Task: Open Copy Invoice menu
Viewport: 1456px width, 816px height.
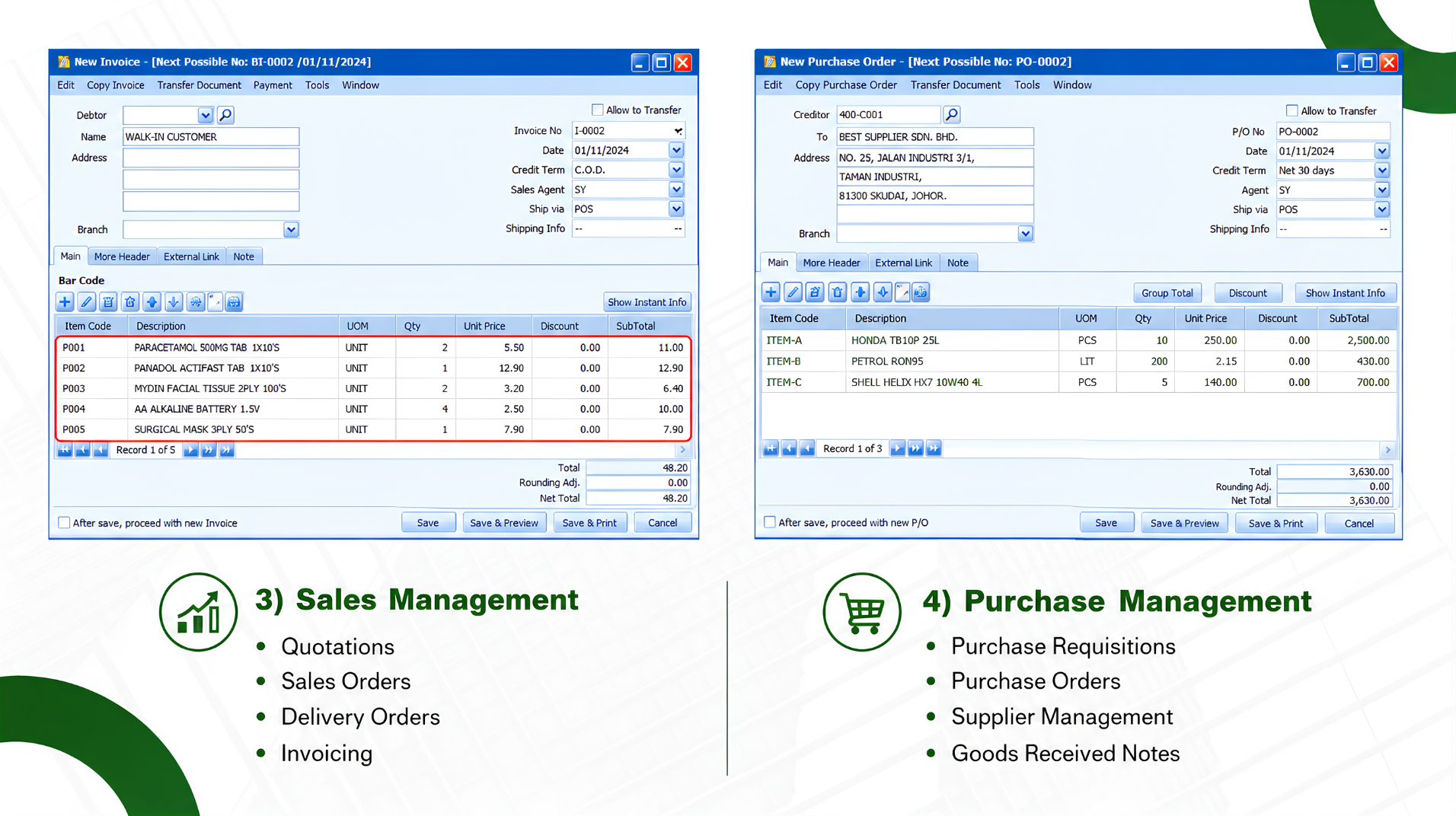Action: pos(116,85)
